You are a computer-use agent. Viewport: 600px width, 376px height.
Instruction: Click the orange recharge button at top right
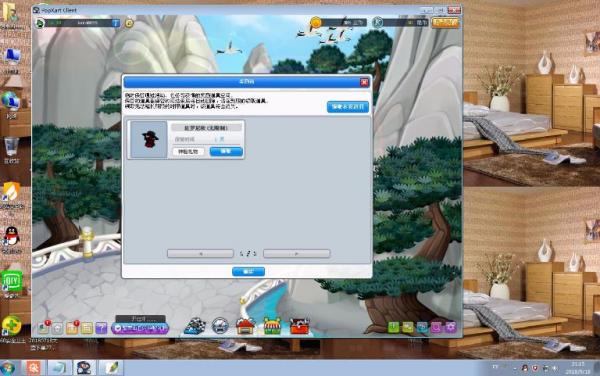pyautogui.click(x=445, y=23)
